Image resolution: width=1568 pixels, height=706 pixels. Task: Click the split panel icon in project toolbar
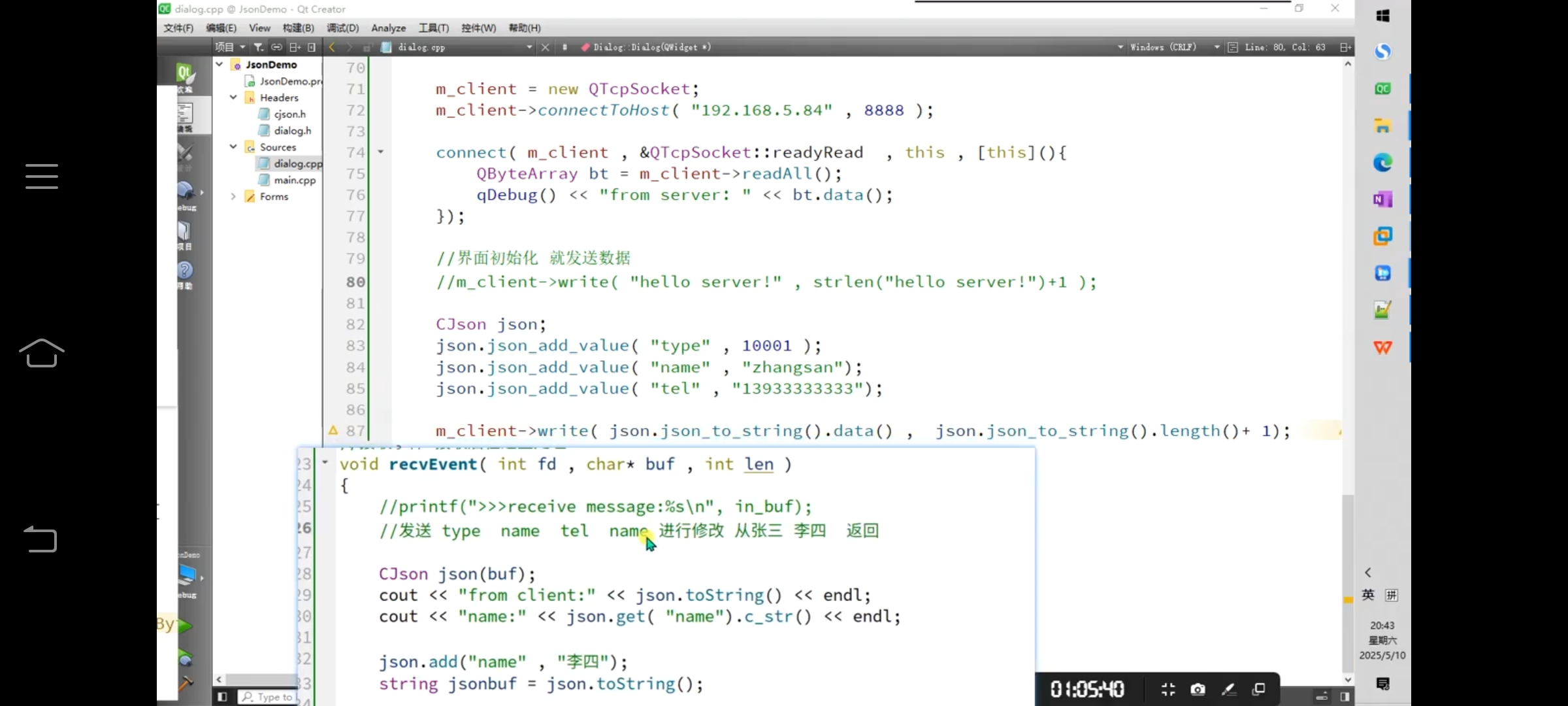[x=295, y=47]
